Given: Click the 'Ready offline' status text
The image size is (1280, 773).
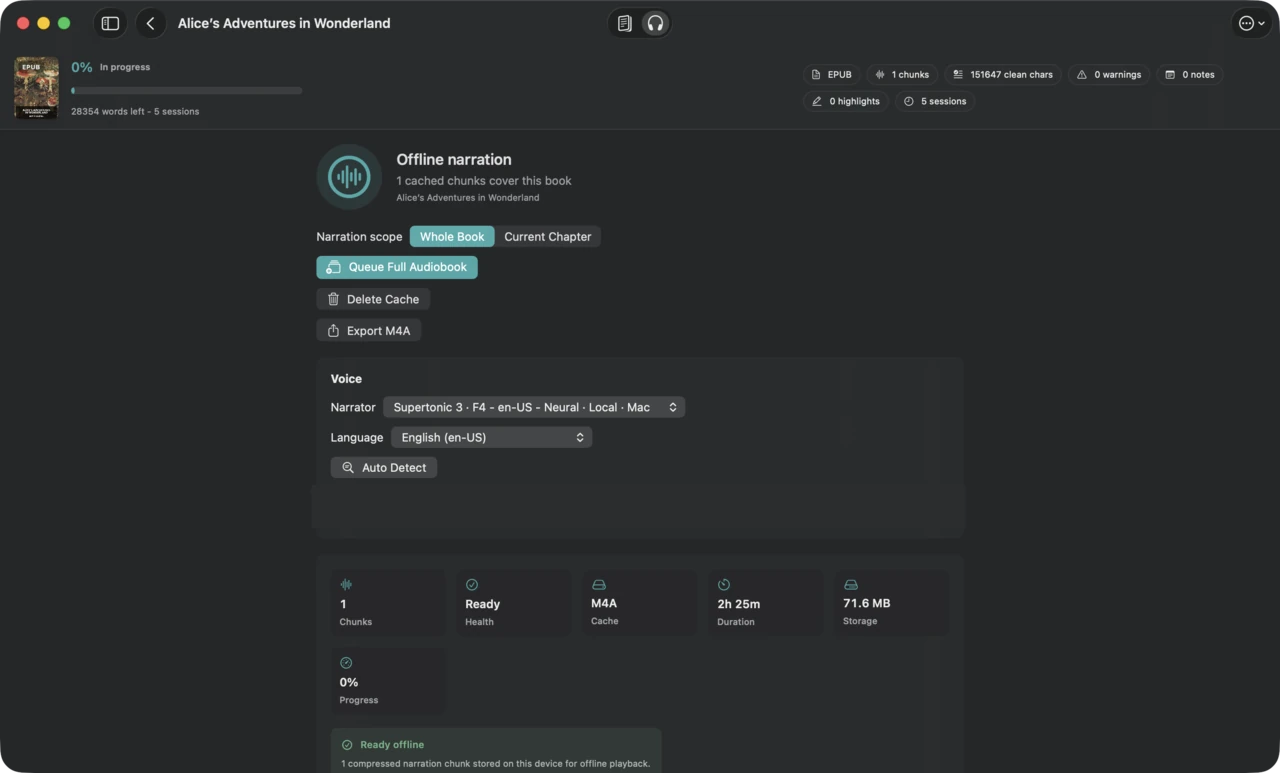Looking at the screenshot, I should pos(392,745).
